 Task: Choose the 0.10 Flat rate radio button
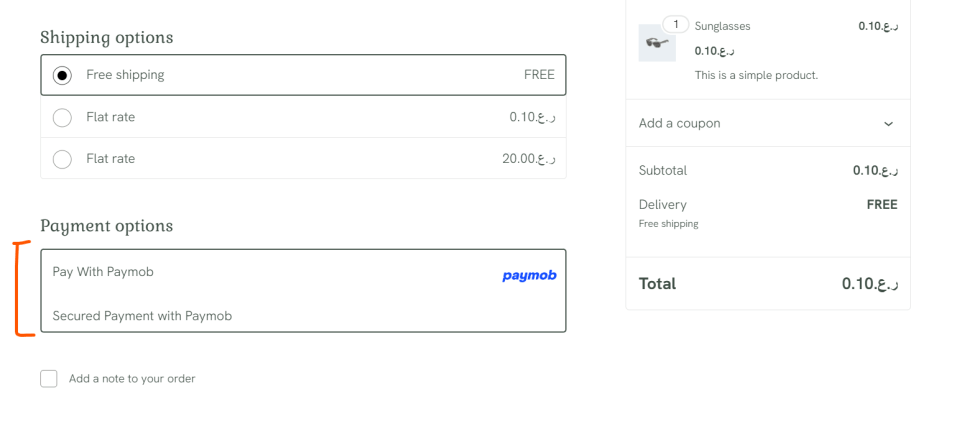tap(62, 117)
